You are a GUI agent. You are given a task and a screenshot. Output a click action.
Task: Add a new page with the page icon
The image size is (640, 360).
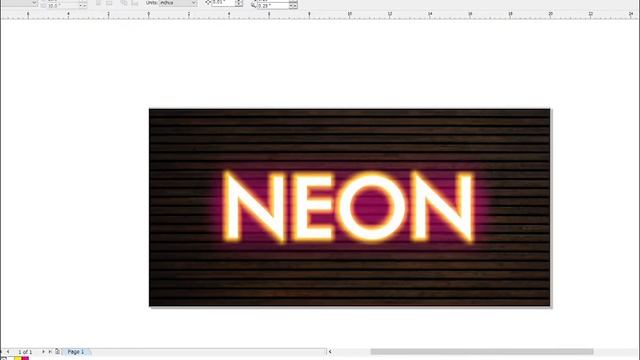(58, 351)
